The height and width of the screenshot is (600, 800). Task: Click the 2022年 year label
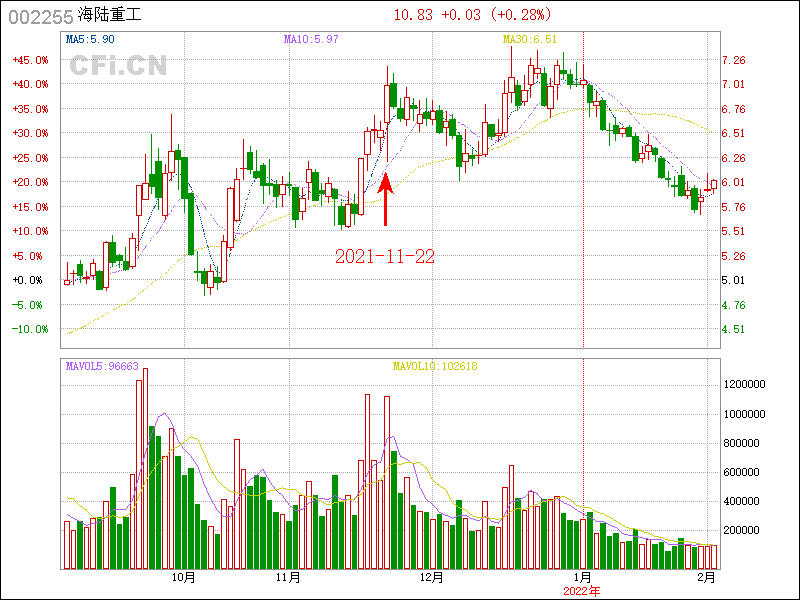click(x=582, y=591)
